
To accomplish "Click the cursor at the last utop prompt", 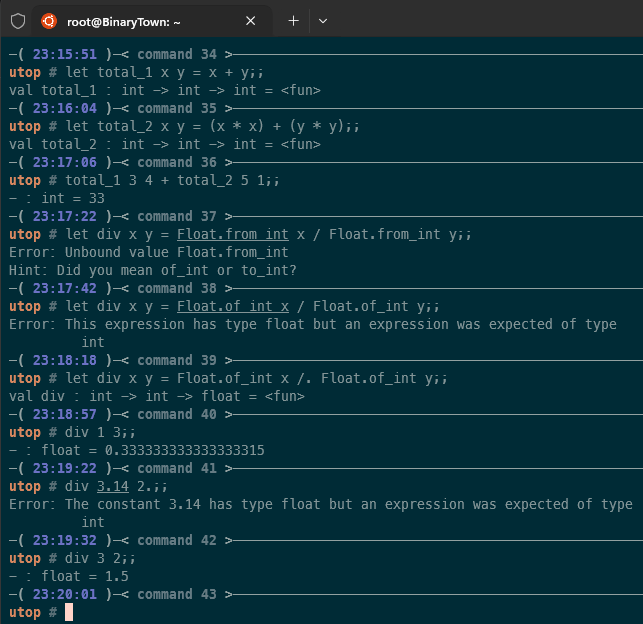I will [x=69, y=612].
